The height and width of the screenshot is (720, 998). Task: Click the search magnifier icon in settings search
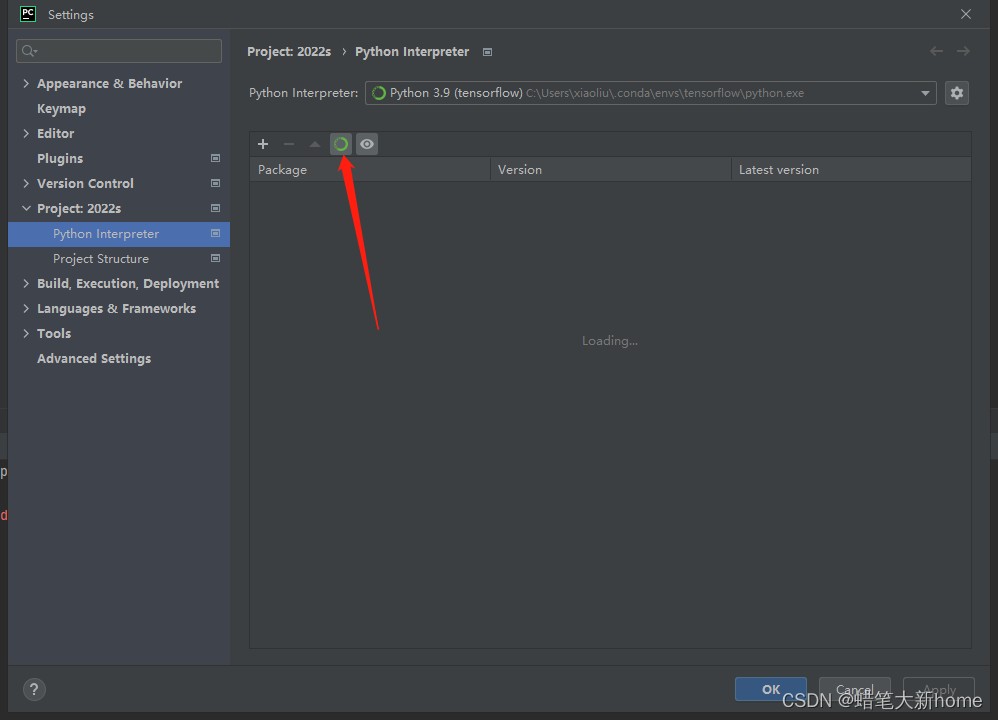(29, 51)
